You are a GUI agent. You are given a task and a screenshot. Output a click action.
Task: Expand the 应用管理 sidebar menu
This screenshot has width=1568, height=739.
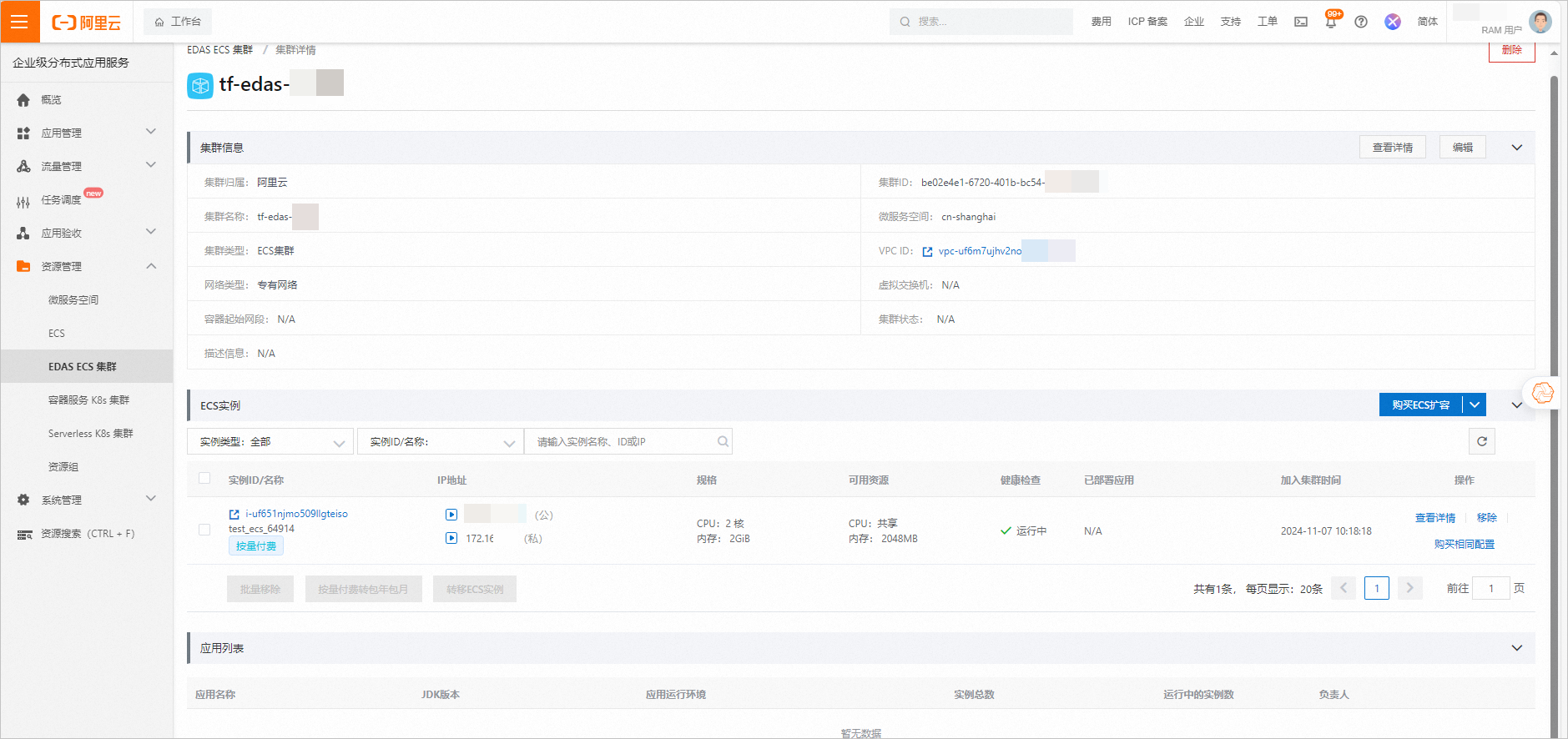click(151, 132)
